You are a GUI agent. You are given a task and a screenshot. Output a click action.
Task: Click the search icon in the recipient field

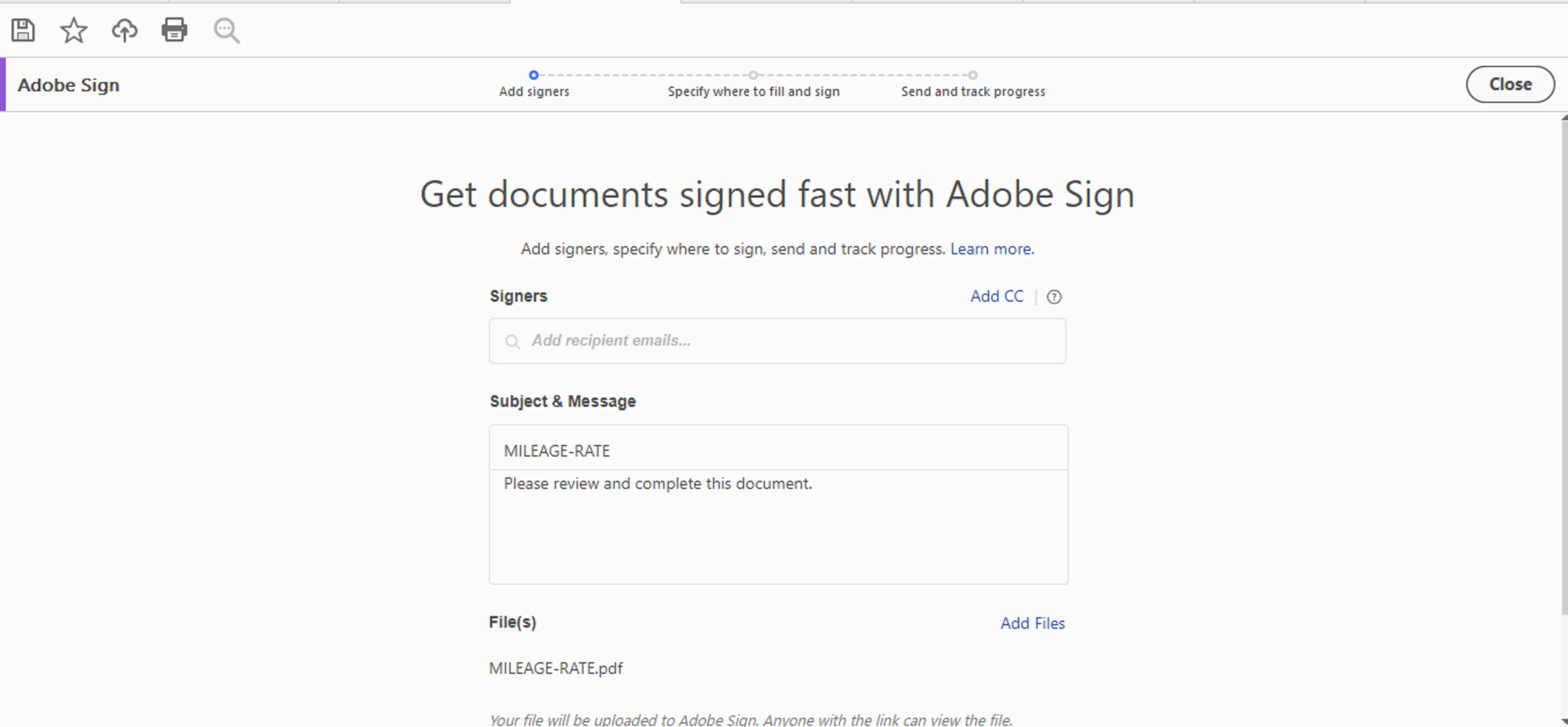pos(512,341)
